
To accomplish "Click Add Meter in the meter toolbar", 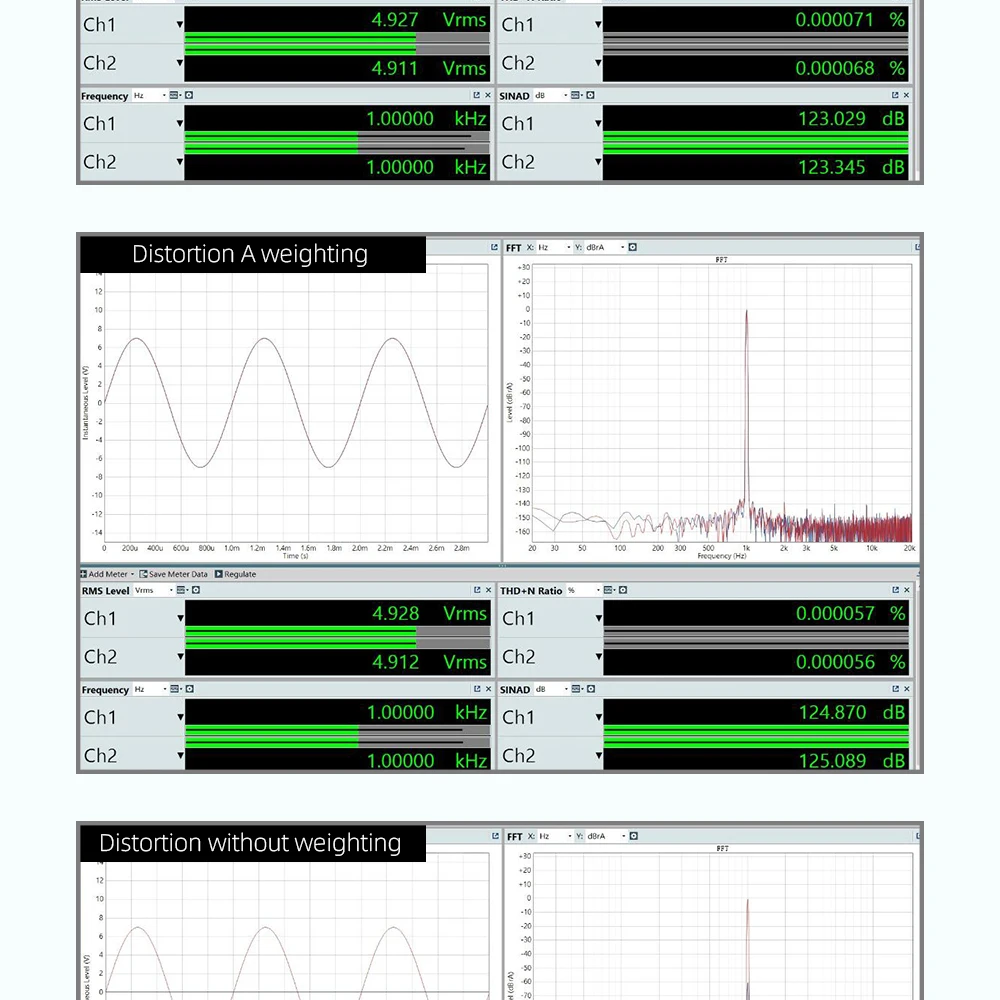I will point(107,574).
